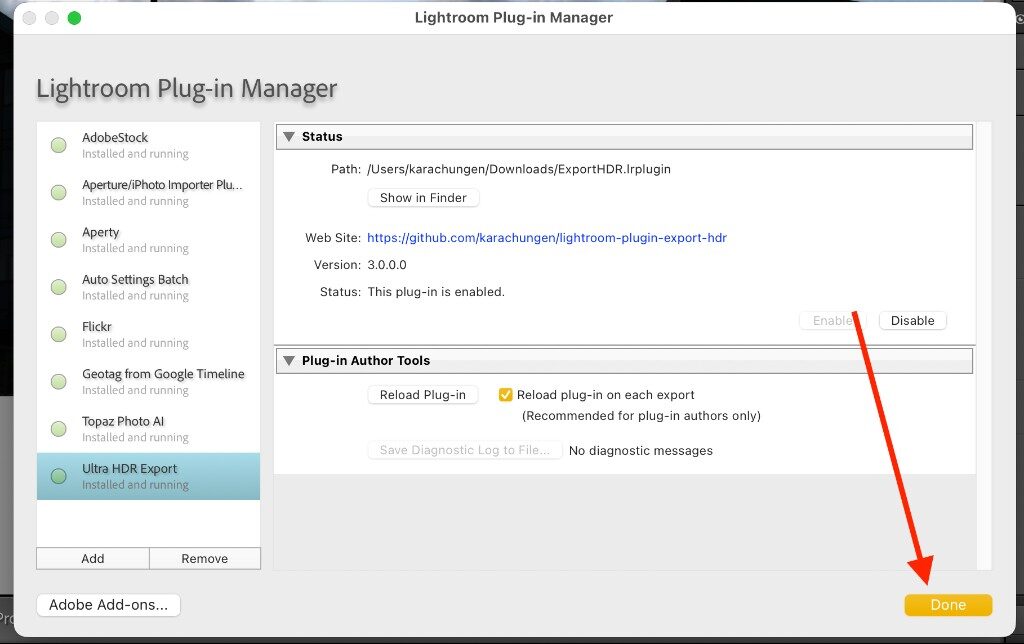1024x644 pixels.
Task: Click the Plug-in Author Tools header bar
Action: click(x=624, y=361)
